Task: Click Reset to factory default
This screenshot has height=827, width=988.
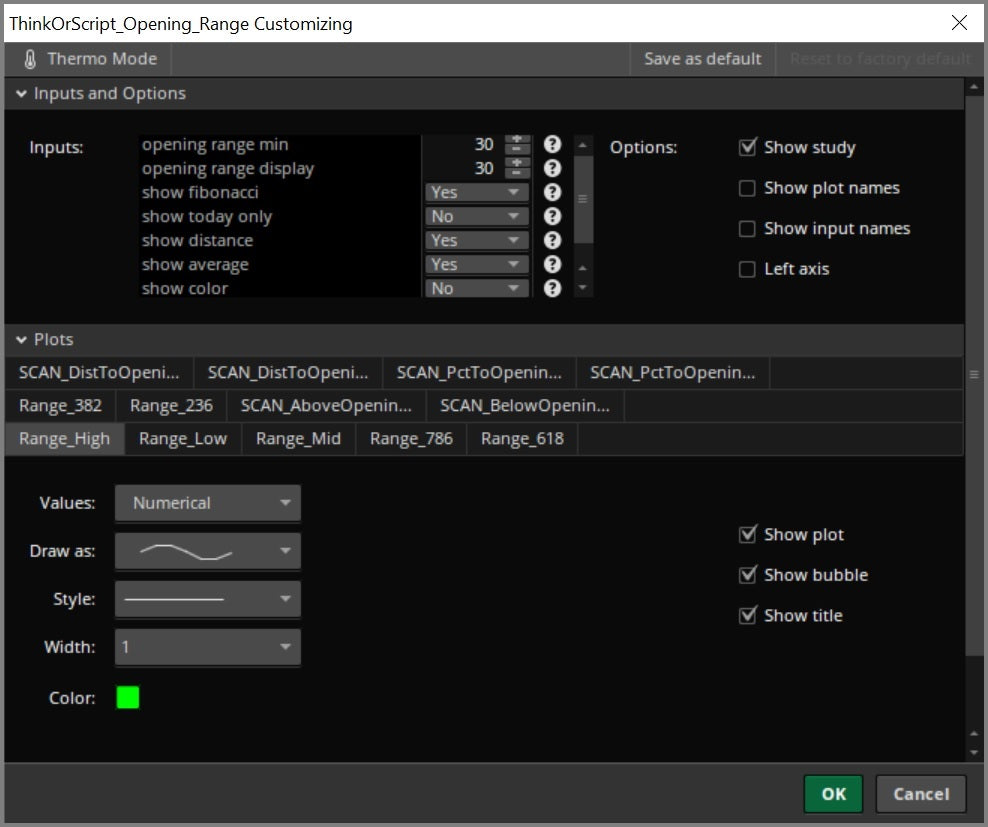Action: coord(880,59)
